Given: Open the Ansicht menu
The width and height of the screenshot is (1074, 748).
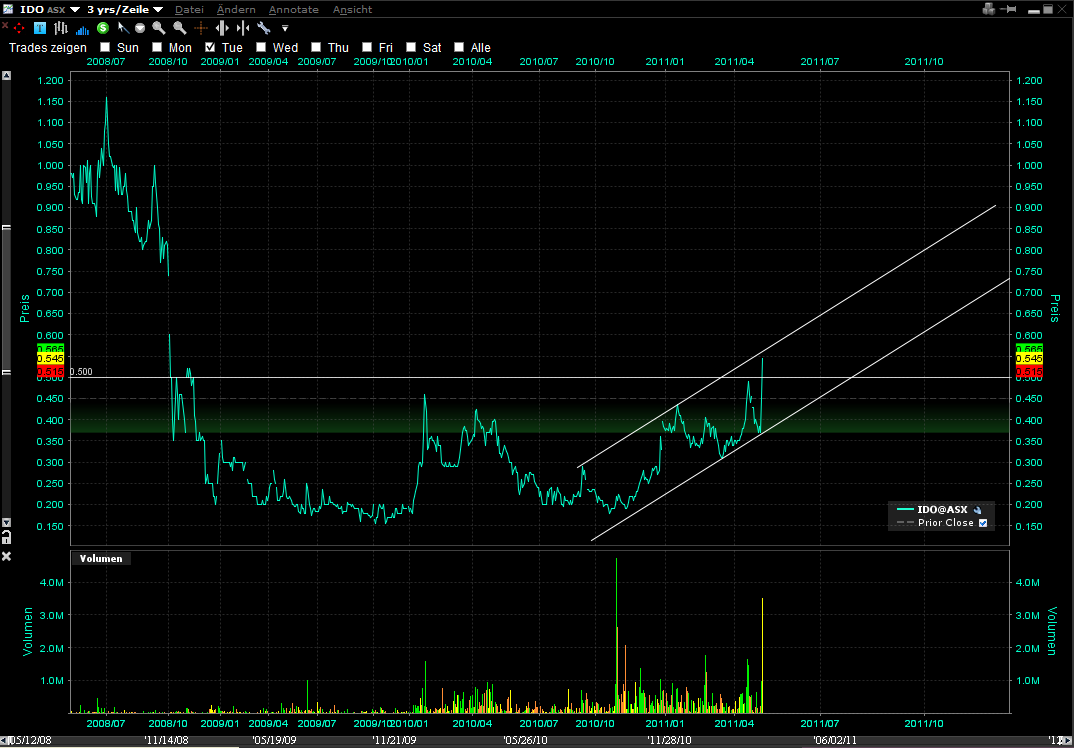Looking at the screenshot, I should pyautogui.click(x=353, y=10).
